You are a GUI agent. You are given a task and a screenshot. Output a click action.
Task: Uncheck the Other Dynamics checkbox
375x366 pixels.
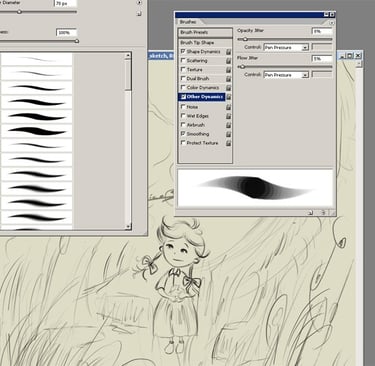183,97
